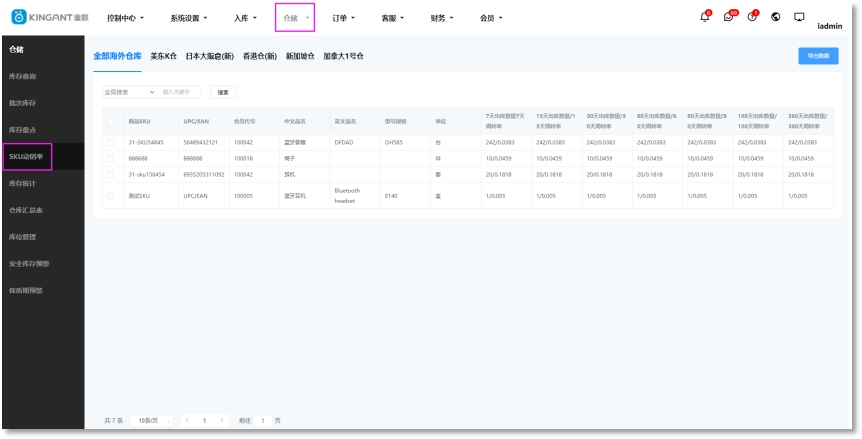Check the row for SKU 31-SKU54845
The width and height of the screenshot is (862, 439).
(x=110, y=143)
